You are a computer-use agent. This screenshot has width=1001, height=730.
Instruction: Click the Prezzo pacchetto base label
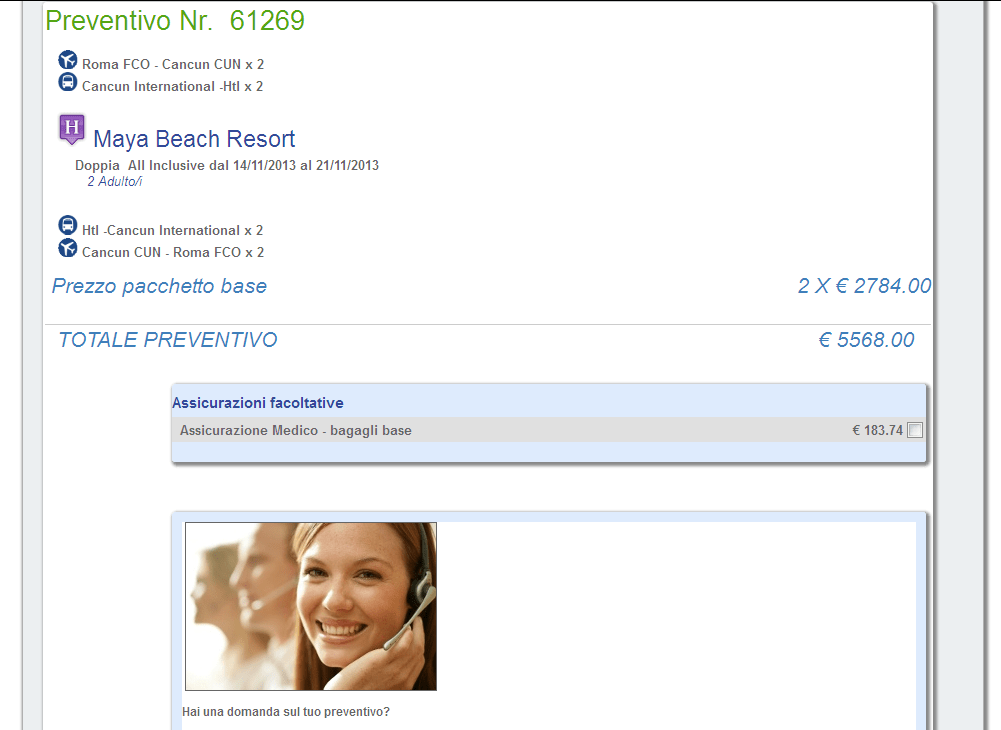pos(160,286)
